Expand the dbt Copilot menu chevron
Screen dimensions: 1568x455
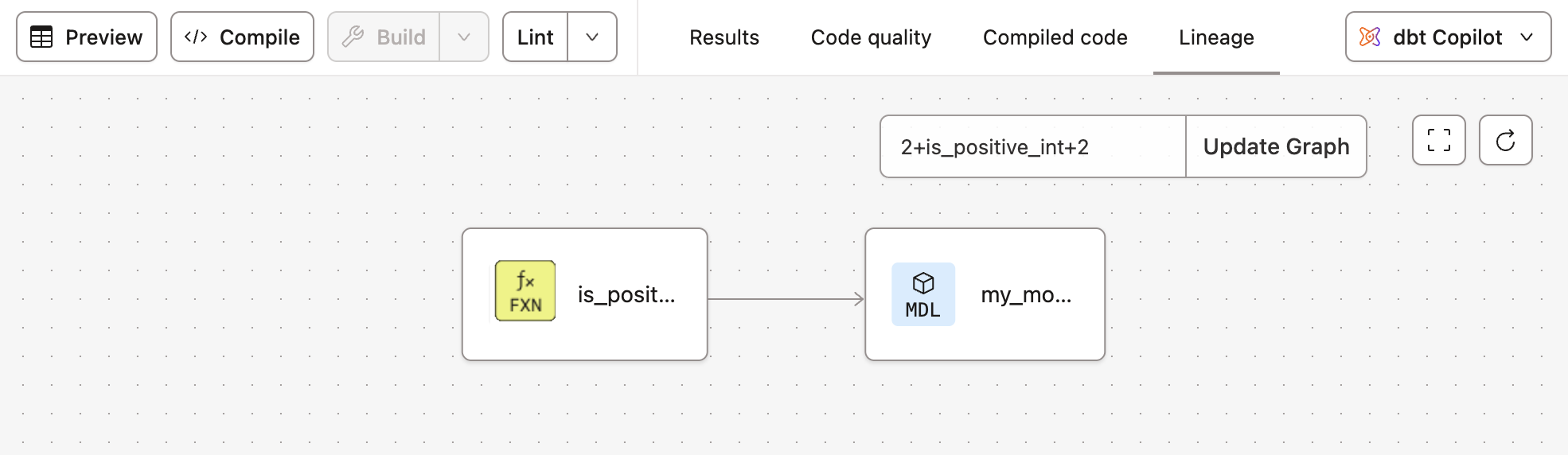[x=1527, y=37]
